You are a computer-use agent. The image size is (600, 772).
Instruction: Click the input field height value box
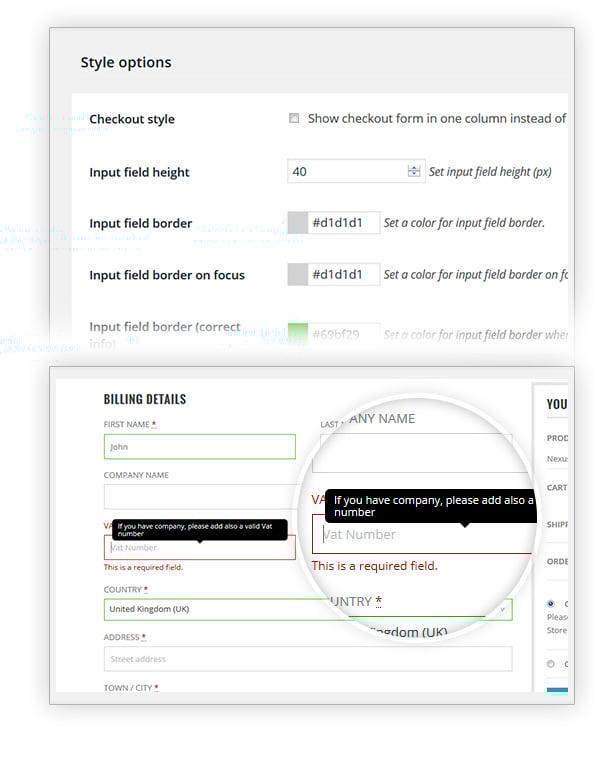[x=346, y=171]
